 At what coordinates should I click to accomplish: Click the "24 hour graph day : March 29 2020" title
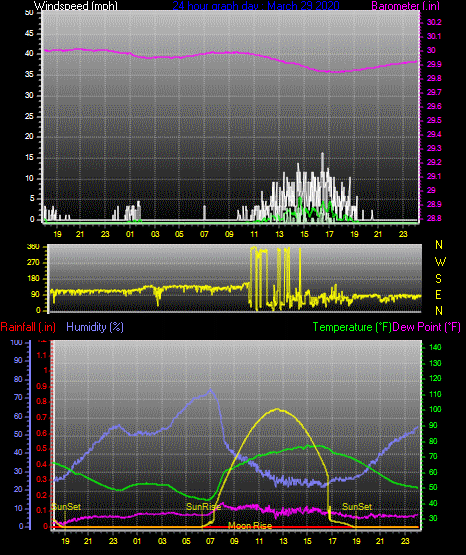pyautogui.click(x=256, y=6)
